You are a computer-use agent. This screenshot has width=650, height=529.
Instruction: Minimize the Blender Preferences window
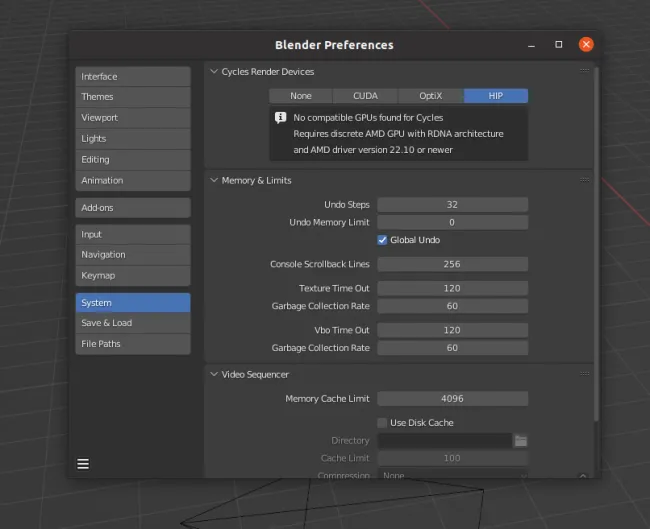pos(531,46)
